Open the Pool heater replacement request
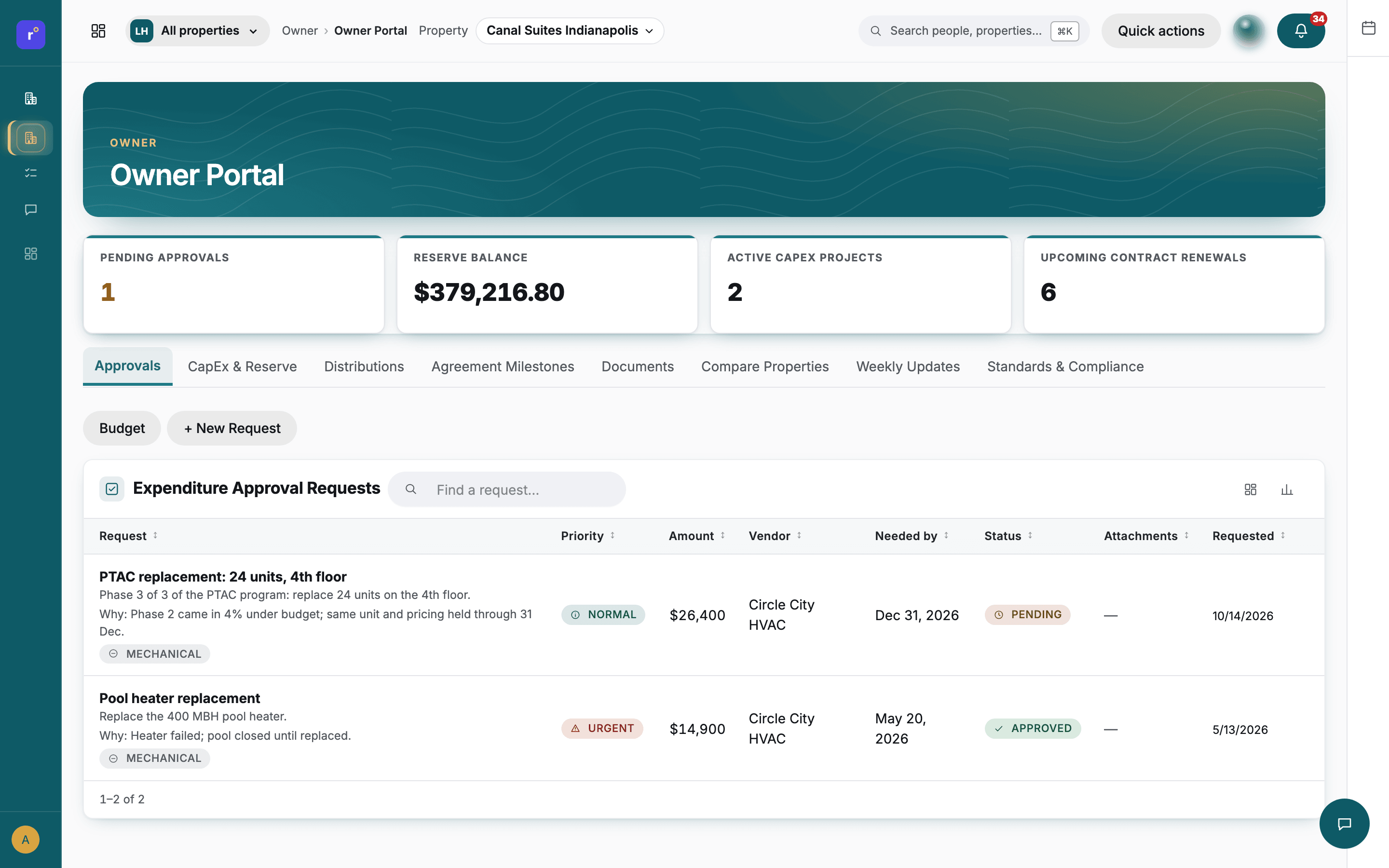1389x868 pixels. [179, 698]
